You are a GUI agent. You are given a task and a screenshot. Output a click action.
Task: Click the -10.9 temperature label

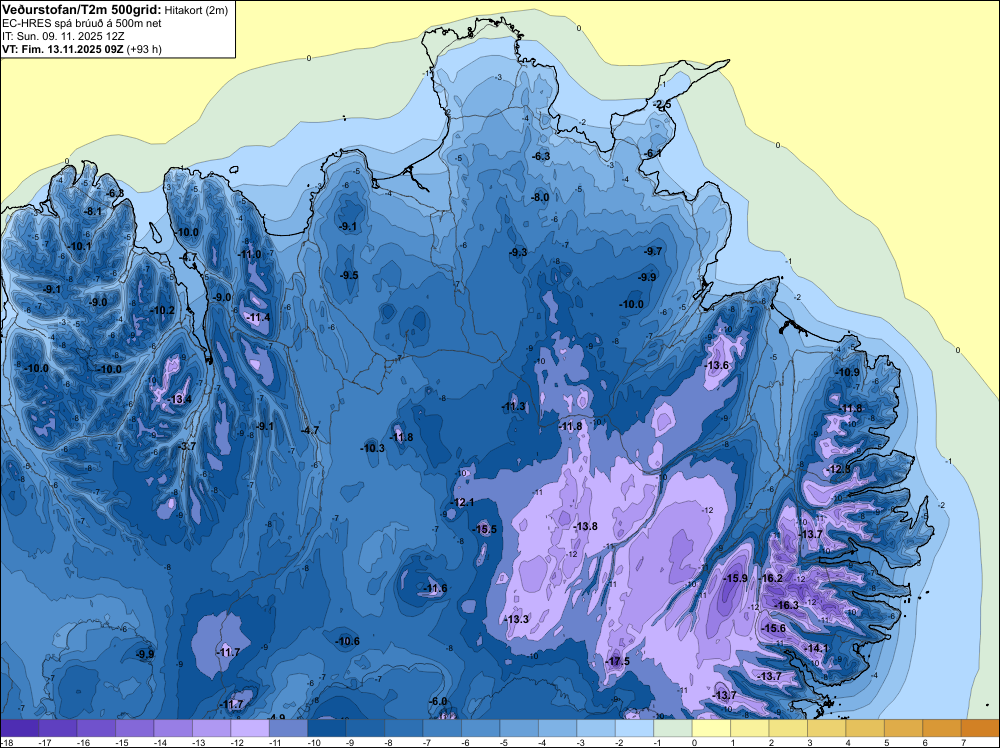tap(848, 372)
